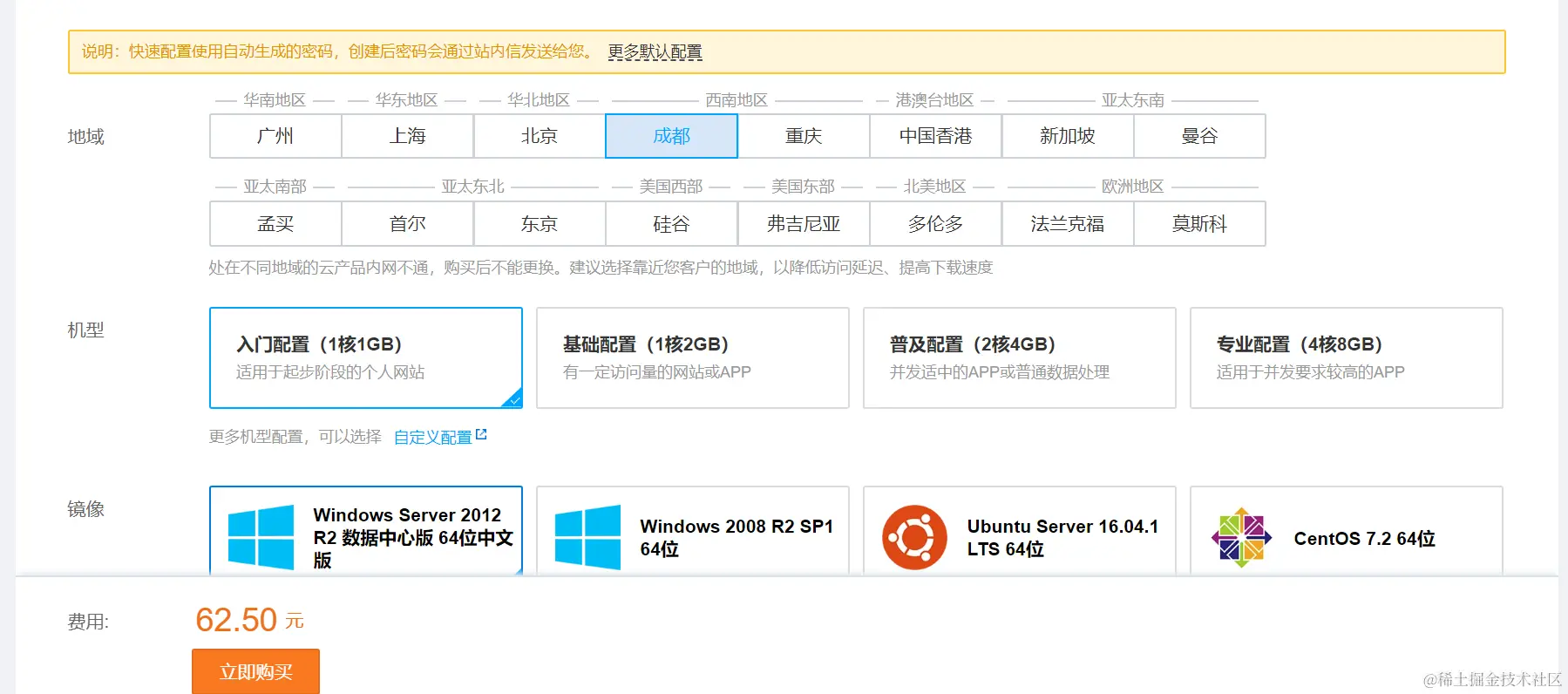
Task: Click the 亚太东南 group heading
Action: click(x=1133, y=100)
